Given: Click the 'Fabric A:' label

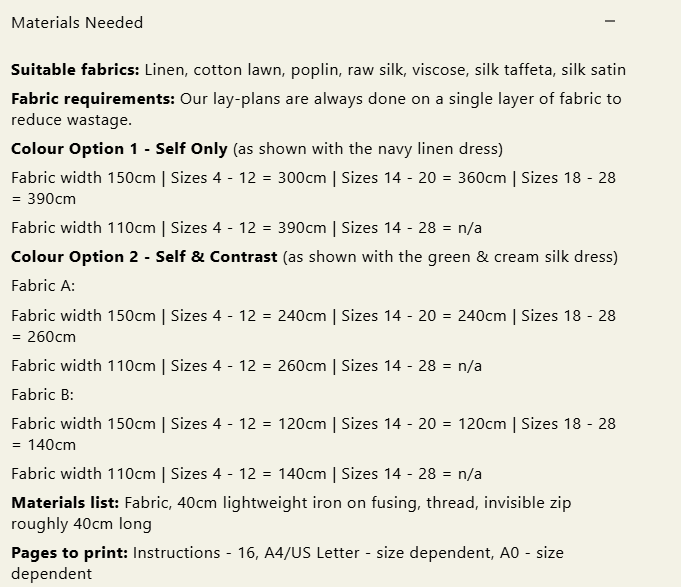Looking at the screenshot, I should pos(43,286).
